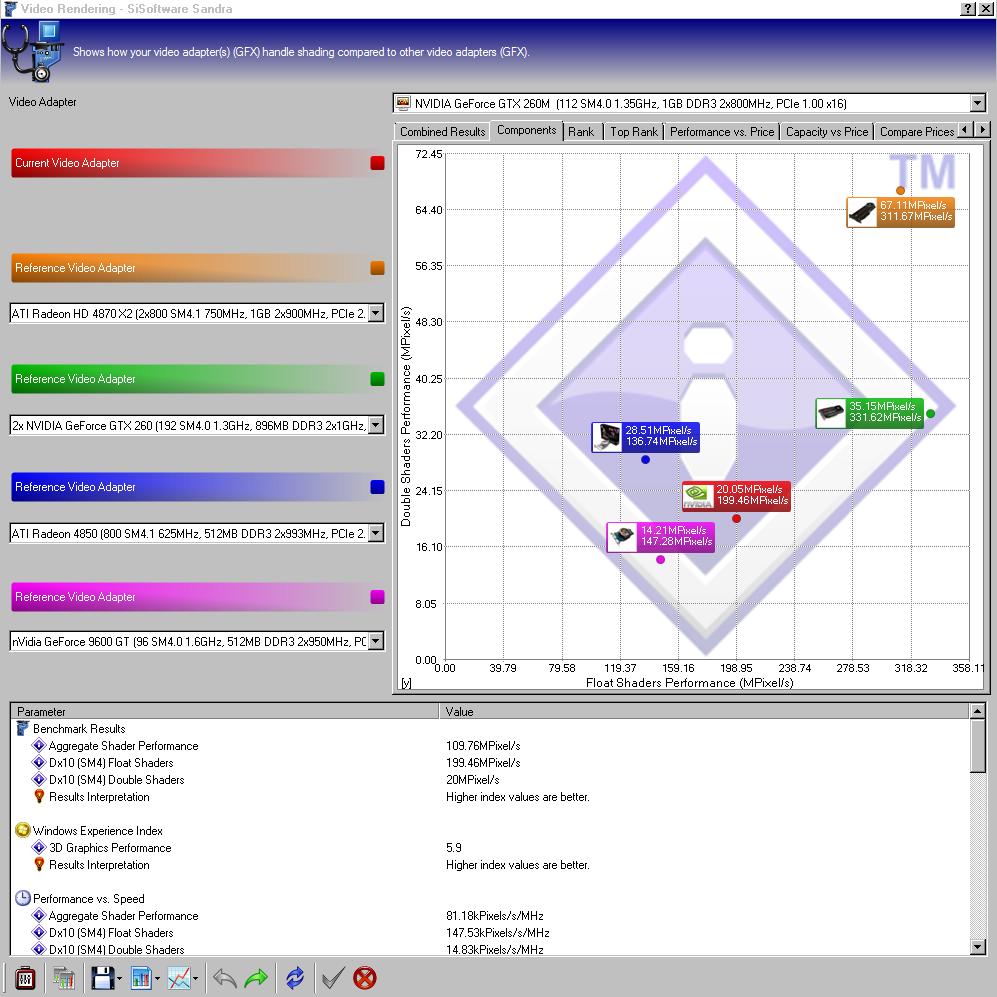This screenshot has height=997, width=997.
Task: Go forward with the green arrow icon
Action: pyautogui.click(x=256, y=977)
